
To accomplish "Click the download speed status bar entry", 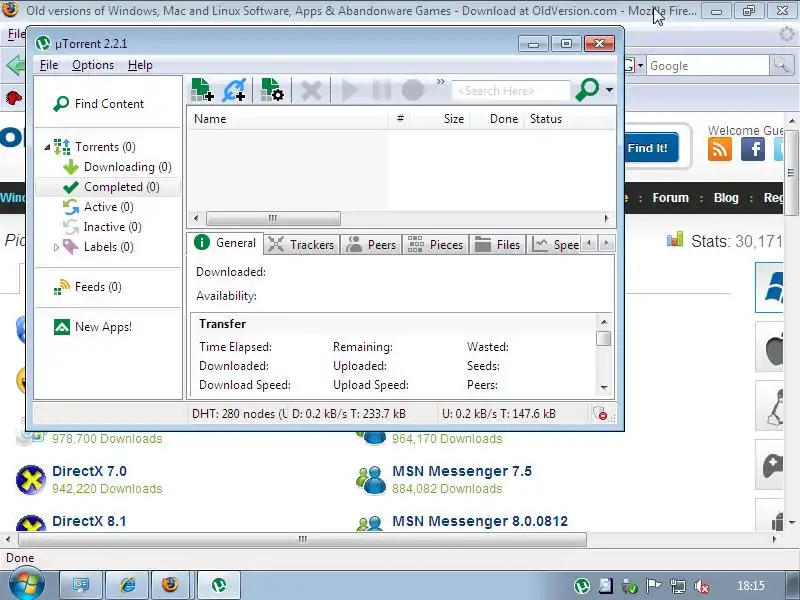I will [363, 414].
